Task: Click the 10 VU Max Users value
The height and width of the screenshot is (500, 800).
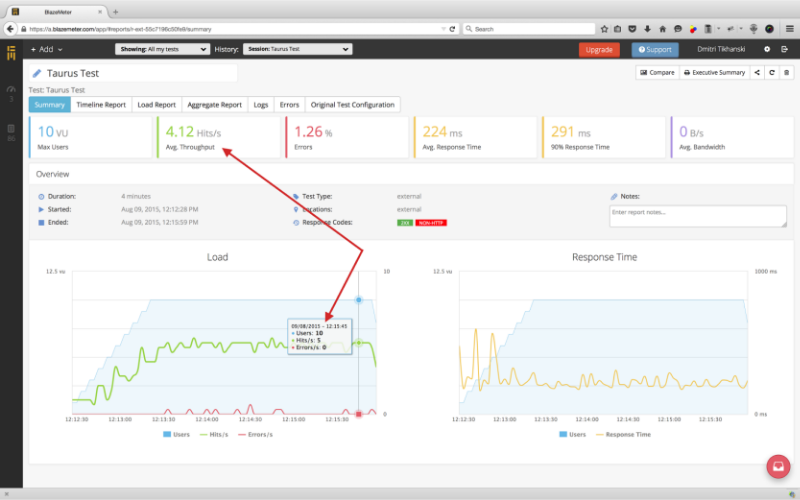Action: [53, 132]
